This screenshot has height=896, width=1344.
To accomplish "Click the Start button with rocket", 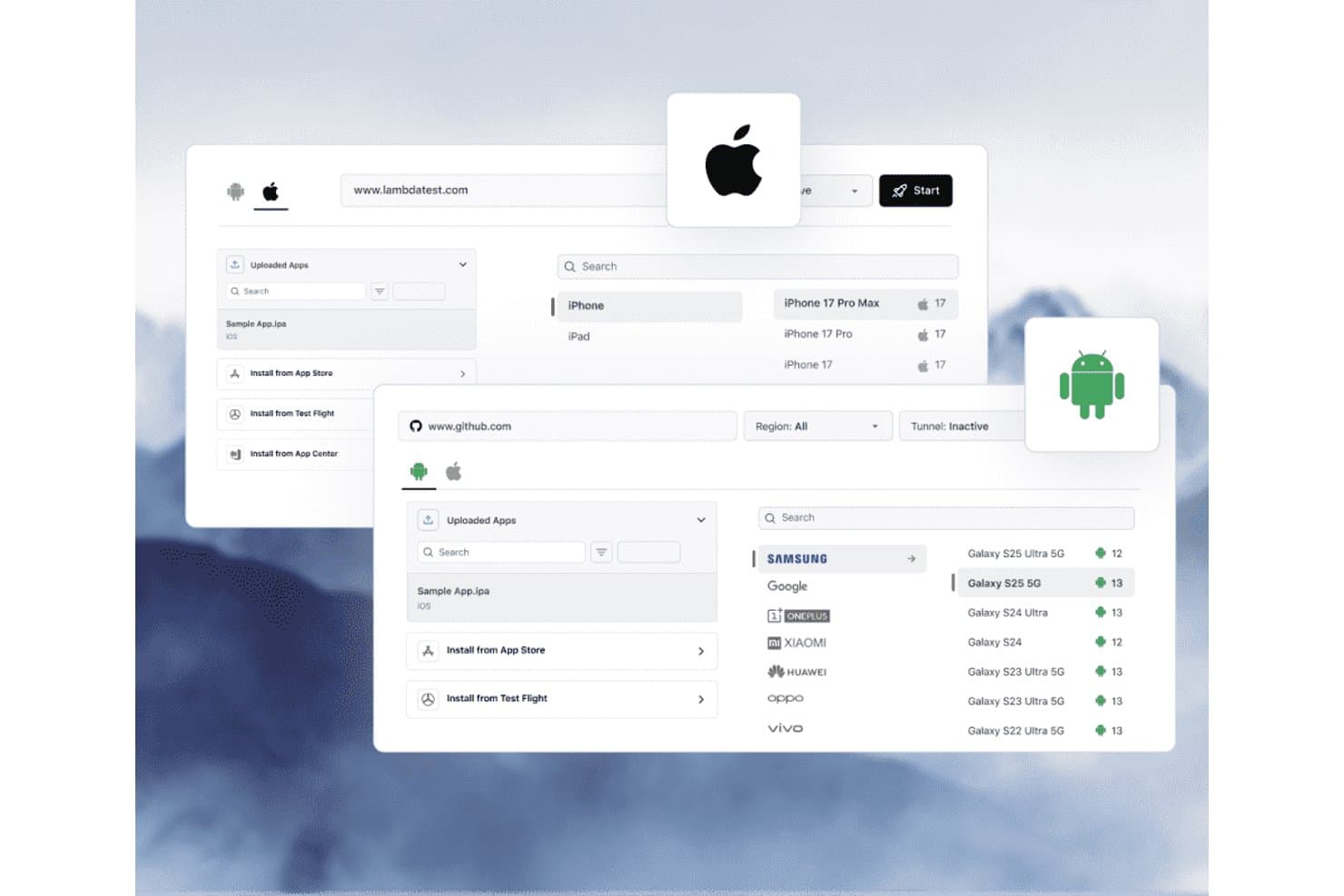I will (x=915, y=191).
